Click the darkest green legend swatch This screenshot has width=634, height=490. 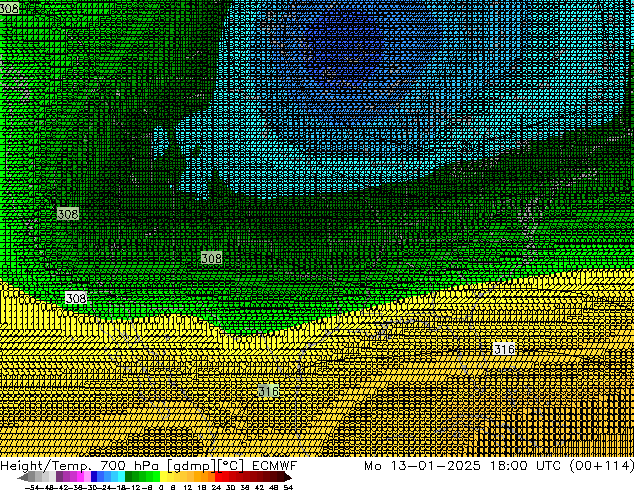[129, 476]
